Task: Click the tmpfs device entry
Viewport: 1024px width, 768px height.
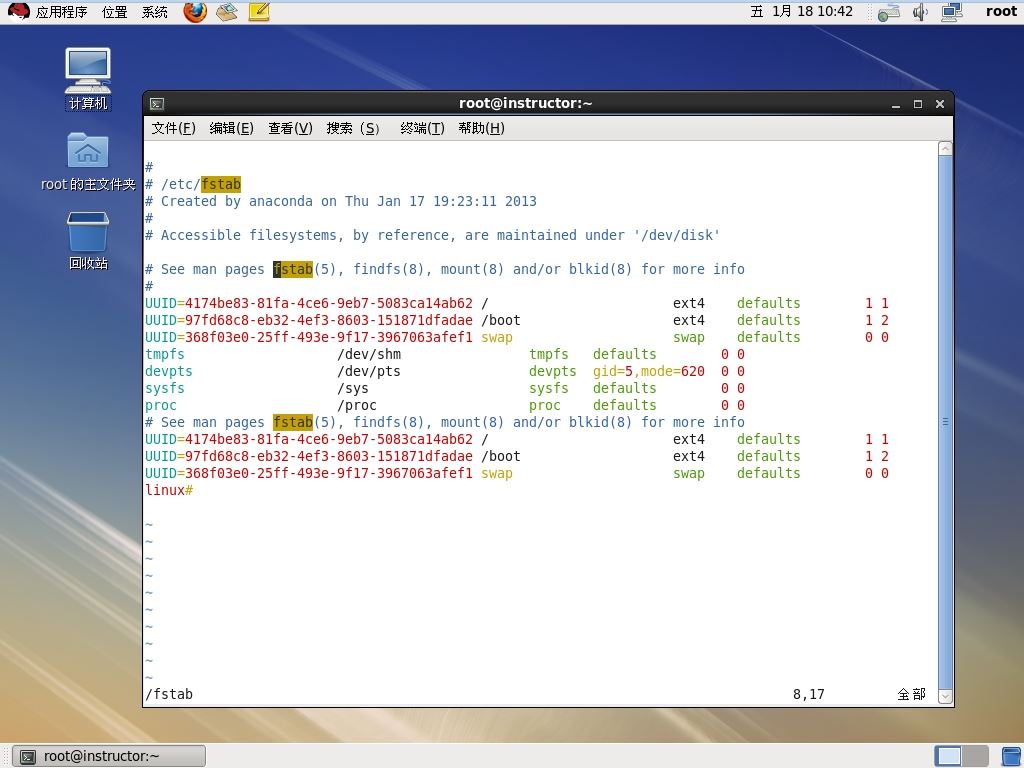Action: click(x=165, y=354)
